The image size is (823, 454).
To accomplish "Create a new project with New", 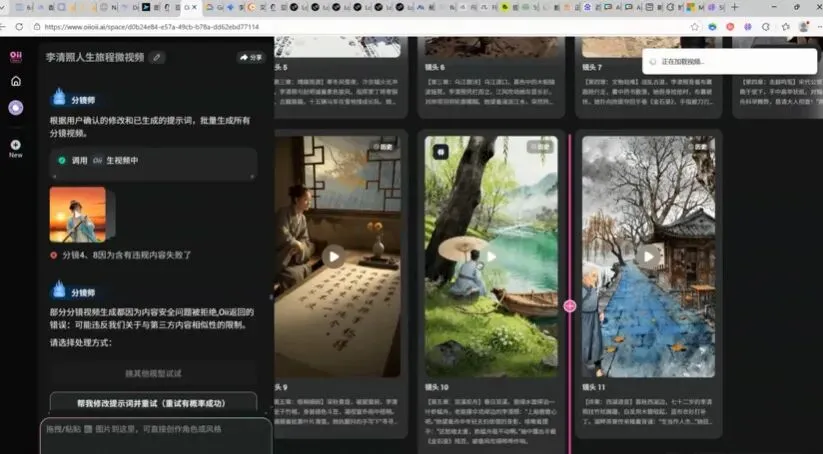I will click(16, 149).
